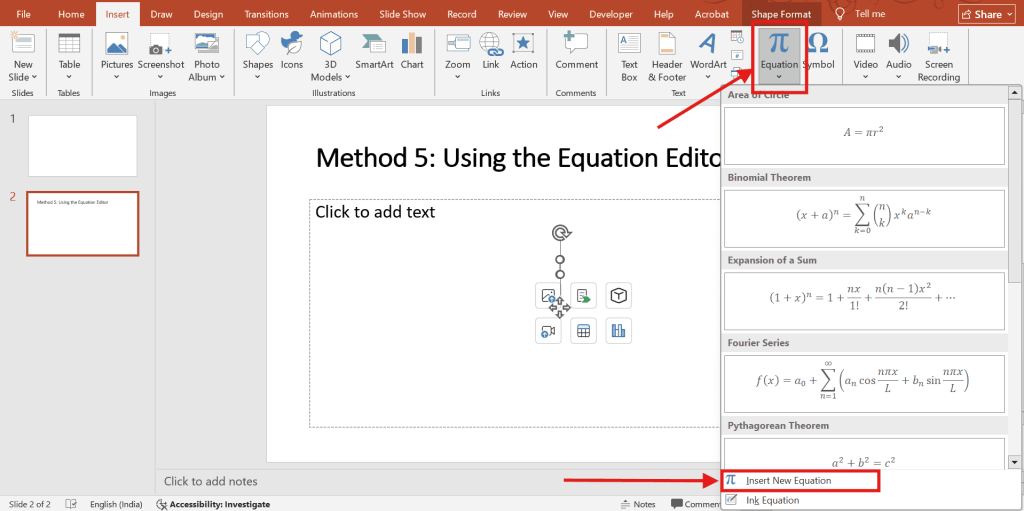This screenshot has height=511, width=1024.
Task: Switch to the Design tab
Action: (208, 14)
